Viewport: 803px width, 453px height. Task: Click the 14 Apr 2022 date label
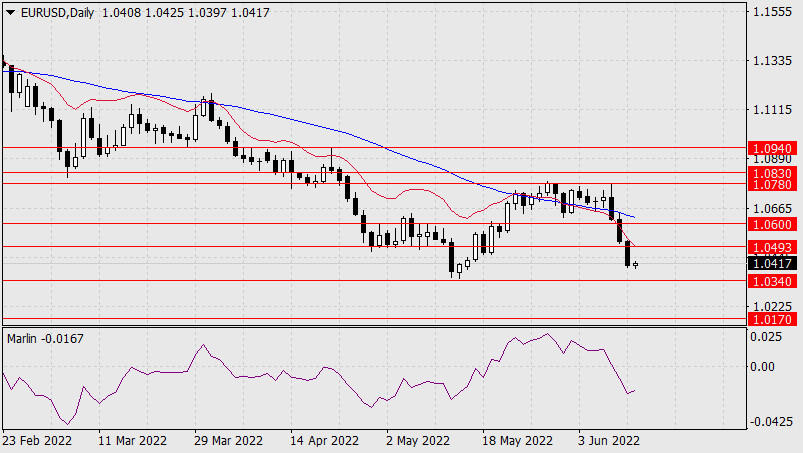325,441
